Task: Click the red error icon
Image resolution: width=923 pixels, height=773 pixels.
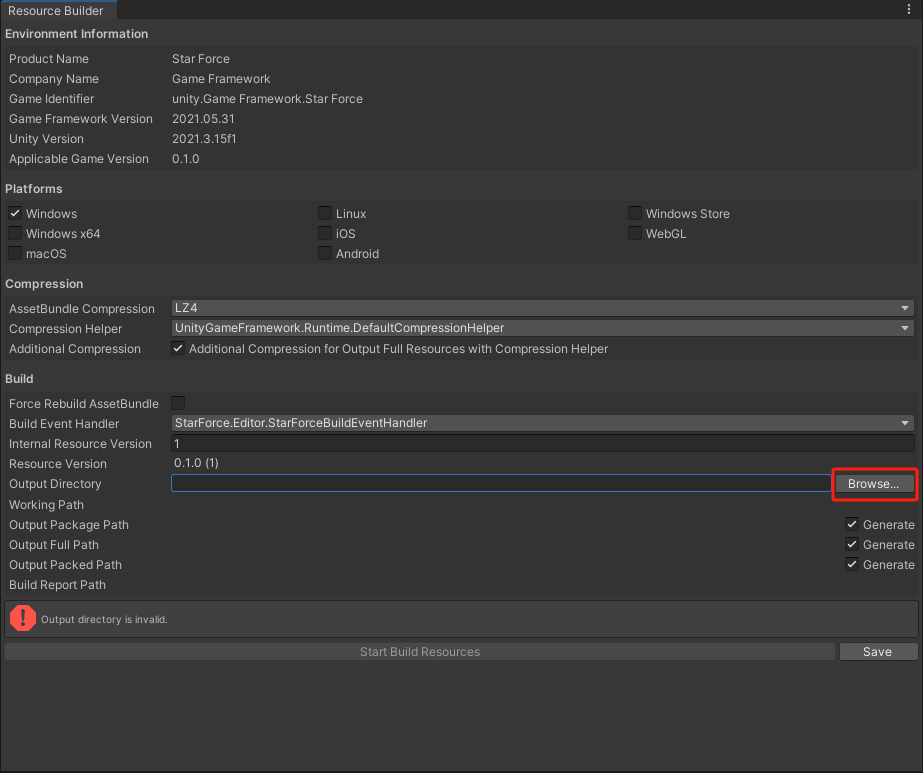Action: click(x=22, y=618)
